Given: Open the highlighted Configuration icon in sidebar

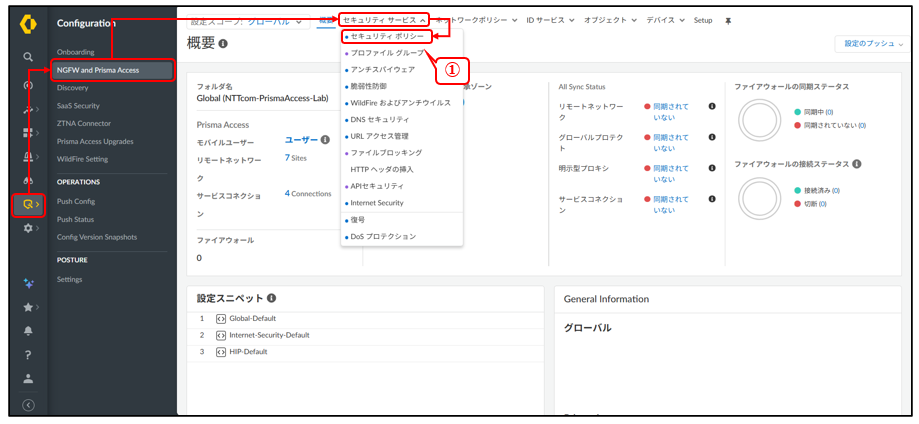Looking at the screenshot, I should [x=28, y=204].
